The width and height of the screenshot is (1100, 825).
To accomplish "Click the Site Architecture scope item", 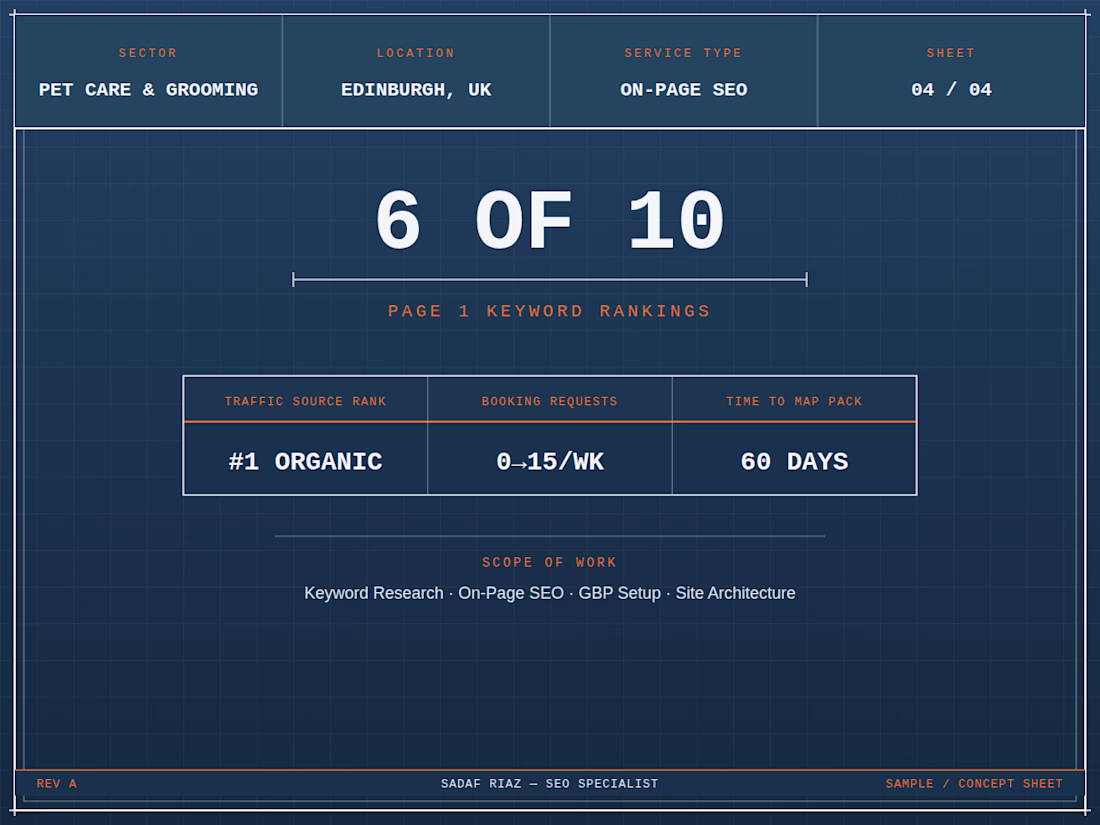I will coord(735,593).
